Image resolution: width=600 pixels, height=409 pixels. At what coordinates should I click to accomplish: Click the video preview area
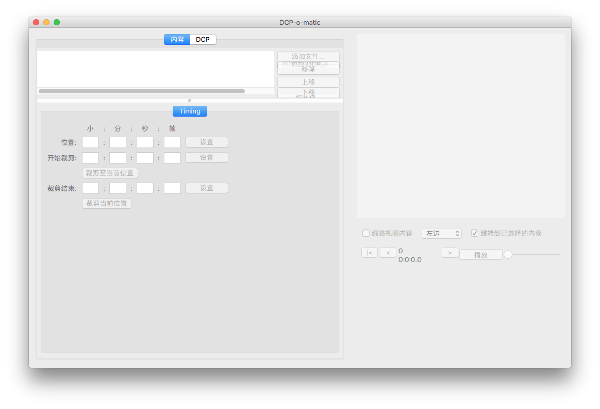pyautogui.click(x=461, y=126)
